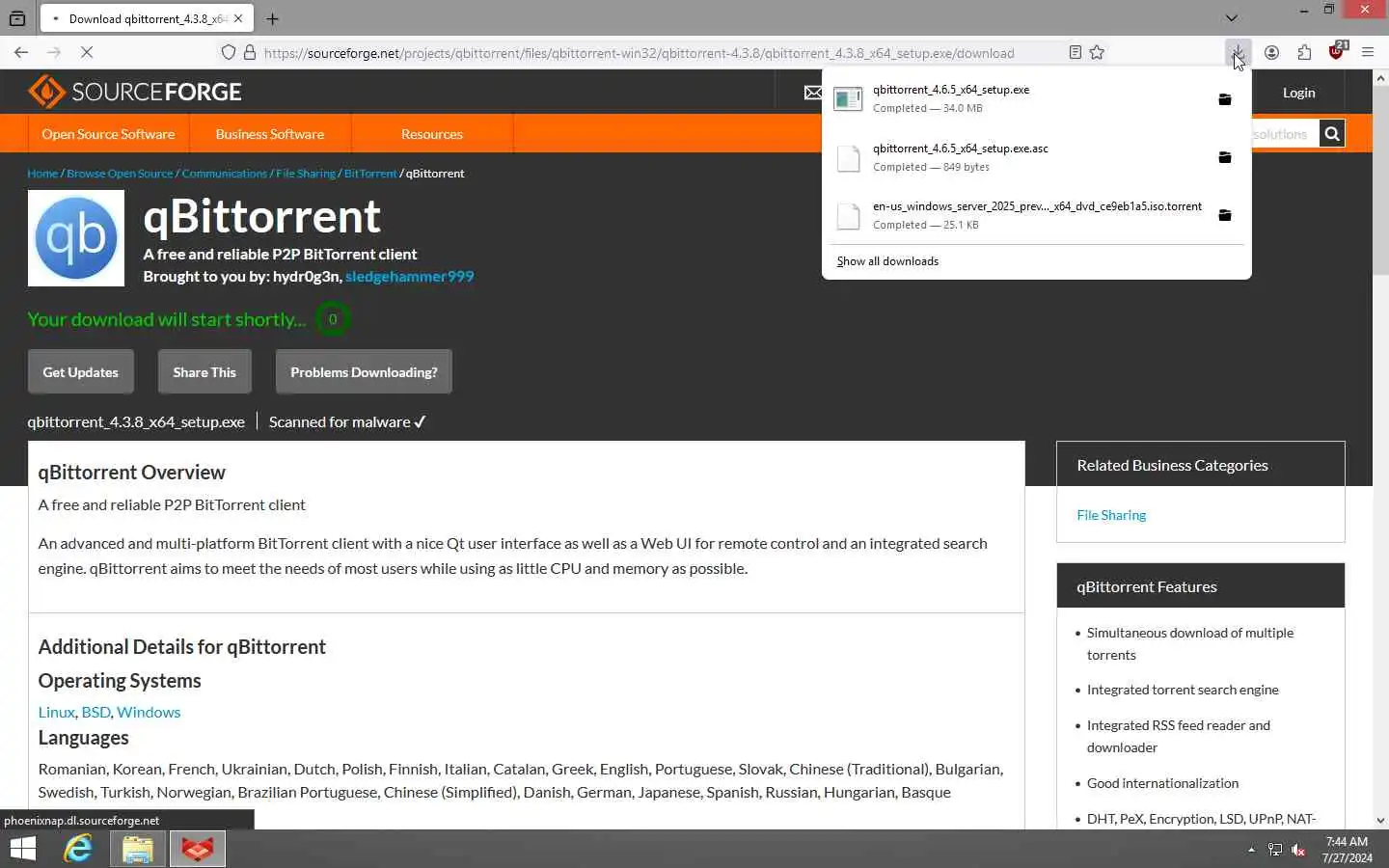Select the Download qbittorrent_4.3.8 tab

pyautogui.click(x=147, y=18)
